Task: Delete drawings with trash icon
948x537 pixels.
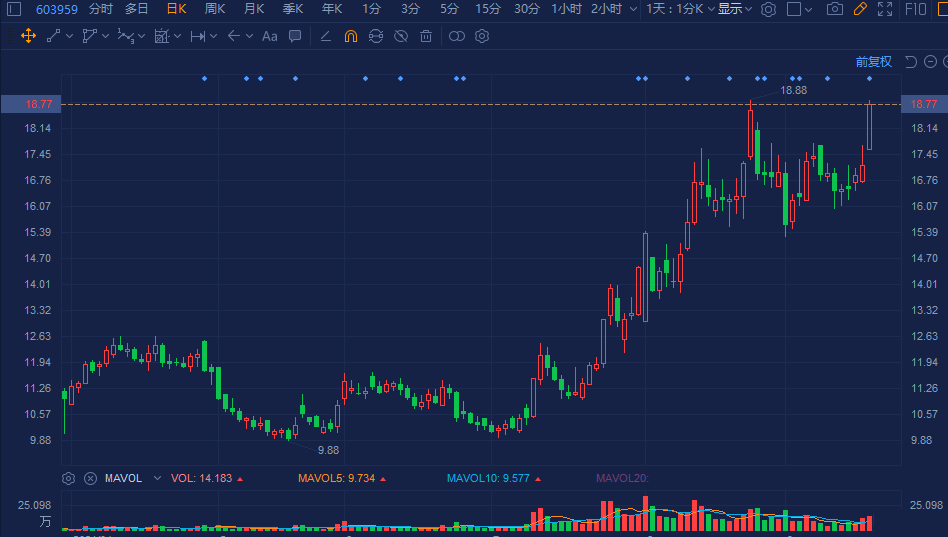Action: click(426, 36)
